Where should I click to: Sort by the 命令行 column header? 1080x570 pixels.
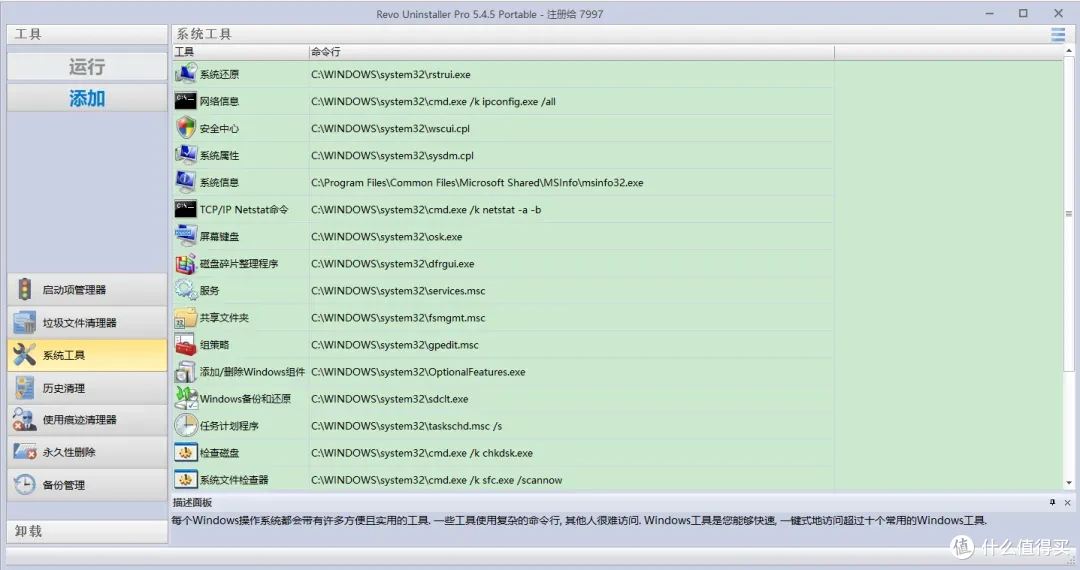[x=571, y=52]
